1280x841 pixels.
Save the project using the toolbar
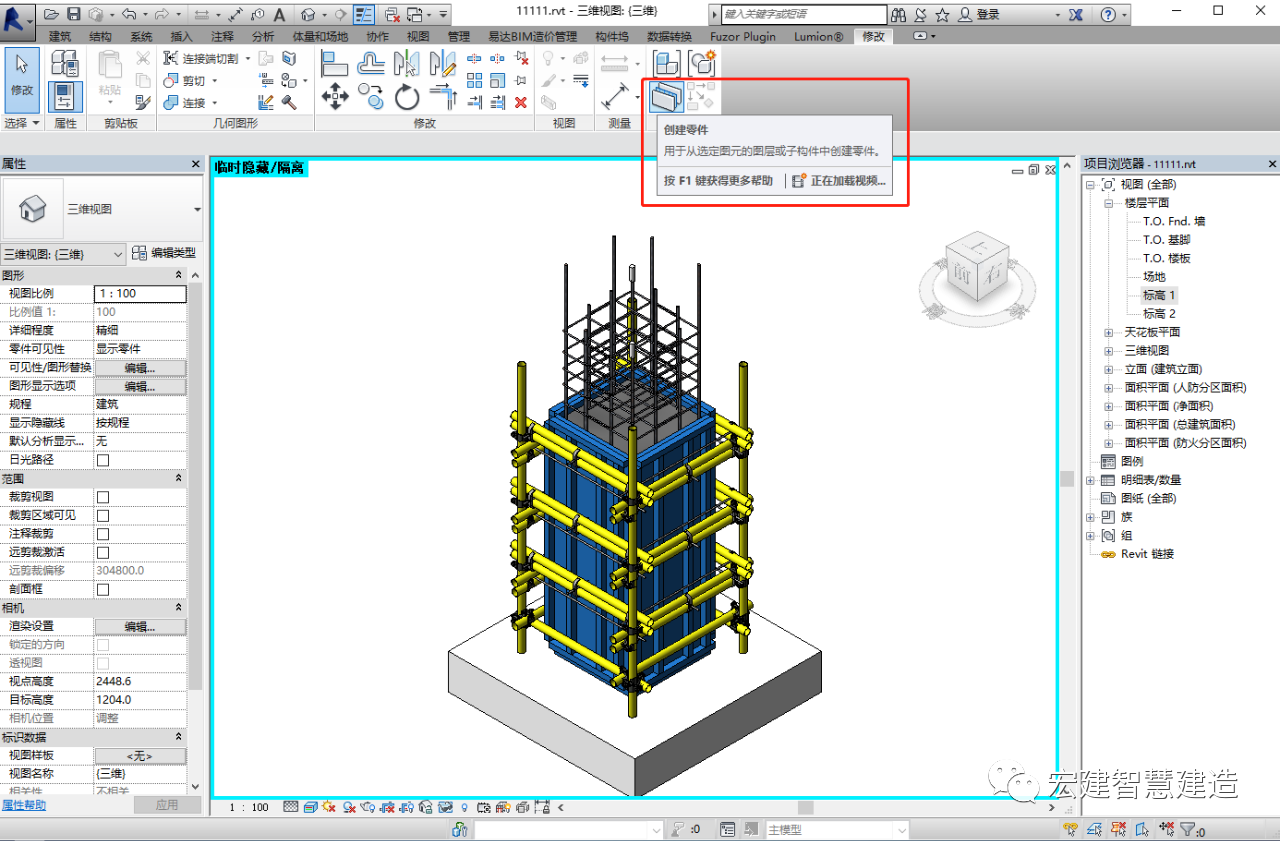click(74, 15)
